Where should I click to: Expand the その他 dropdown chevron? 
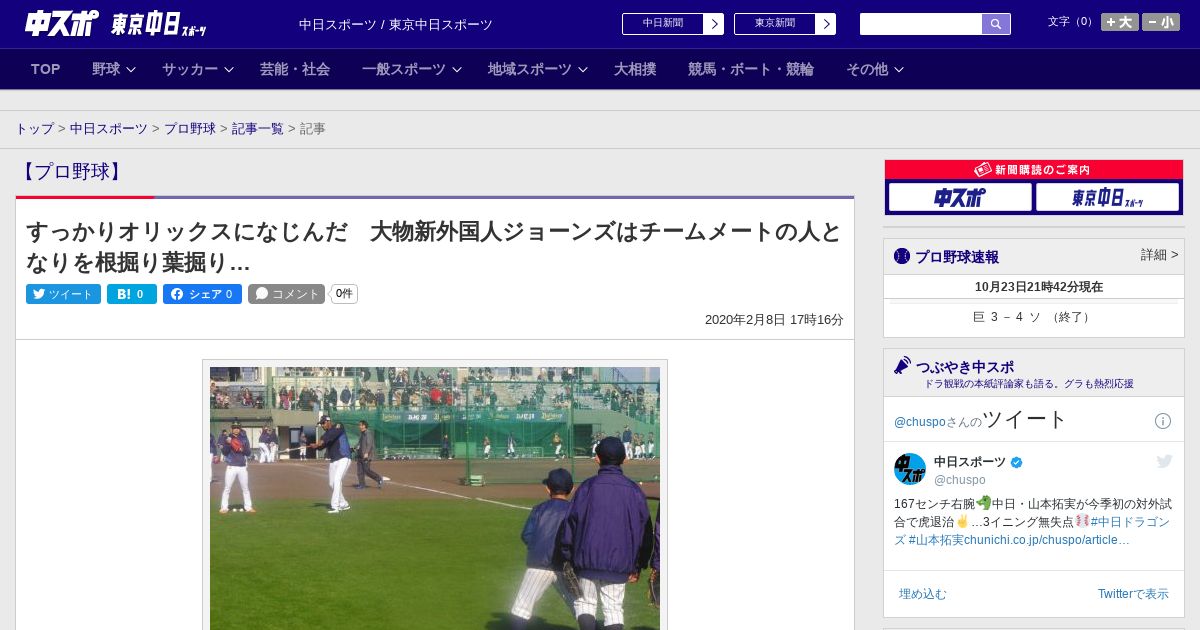[899, 69]
